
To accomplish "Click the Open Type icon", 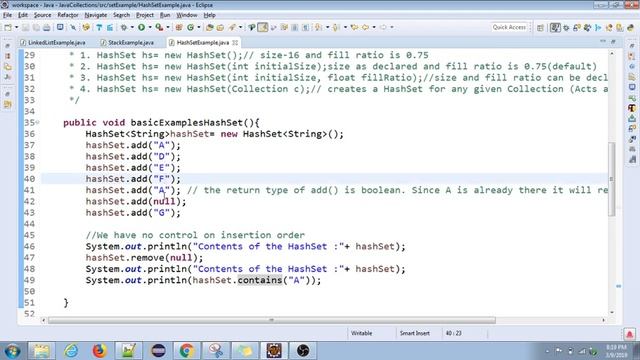I will (x=209, y=27).
